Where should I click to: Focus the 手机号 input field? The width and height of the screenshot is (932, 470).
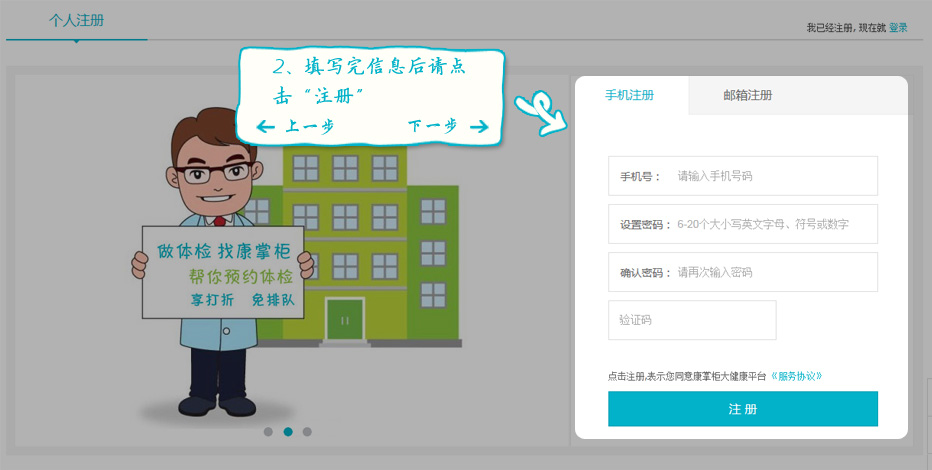742,176
